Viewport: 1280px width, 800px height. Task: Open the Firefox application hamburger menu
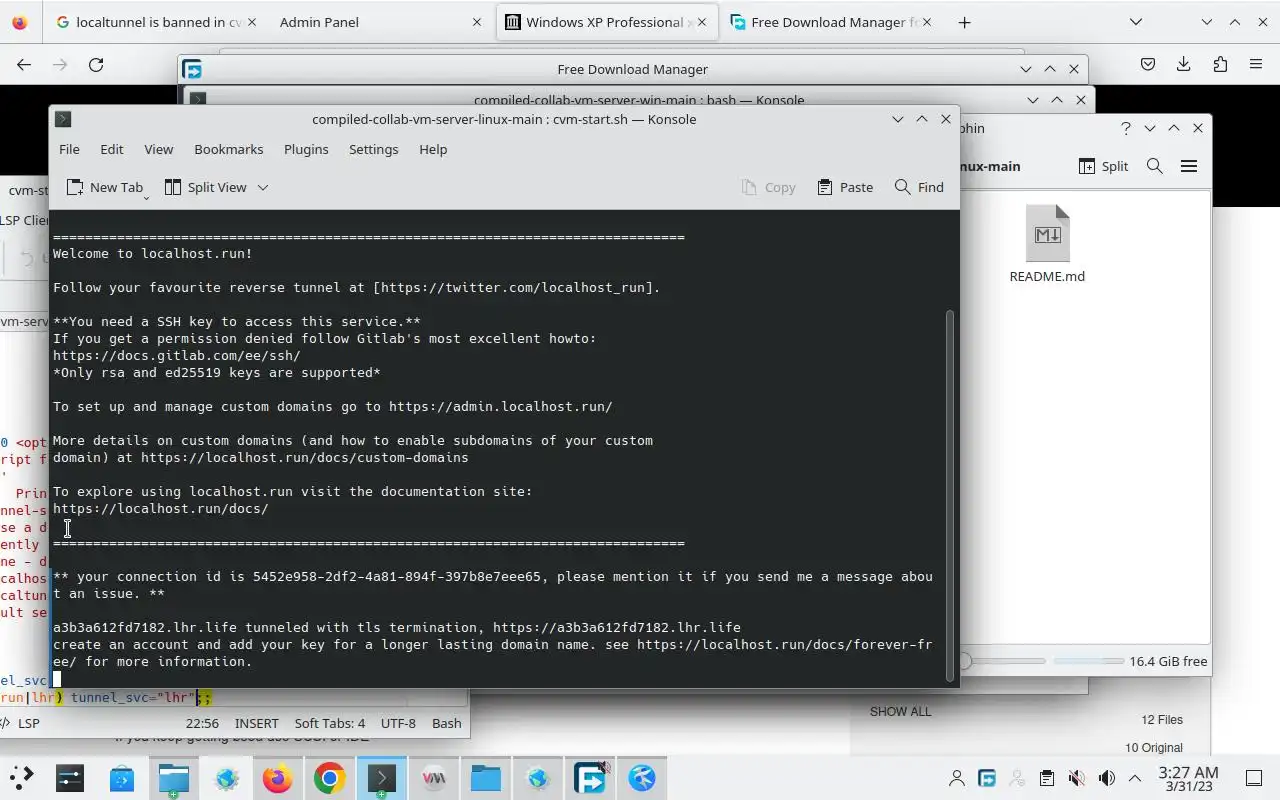pos(1256,64)
